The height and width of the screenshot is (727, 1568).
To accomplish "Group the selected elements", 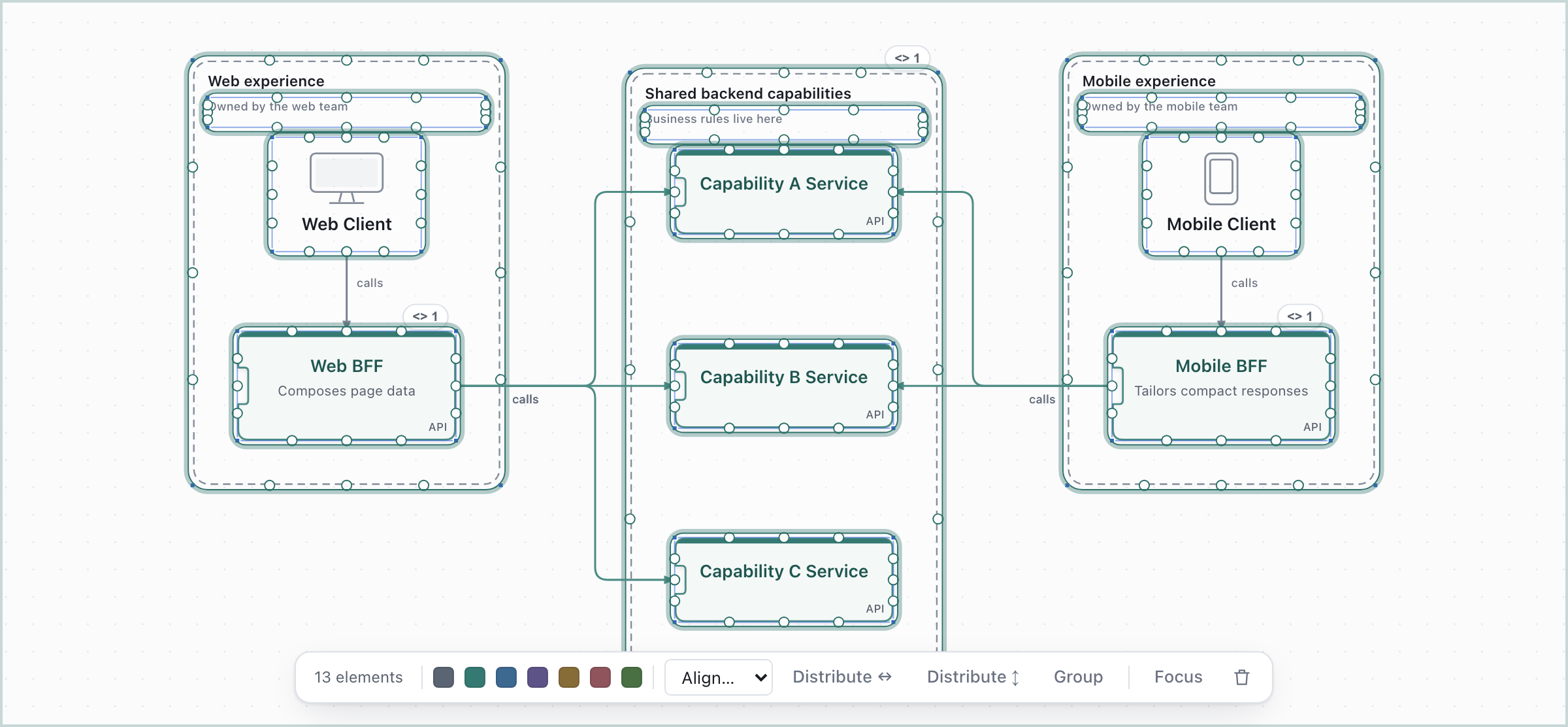I will coord(1079,677).
